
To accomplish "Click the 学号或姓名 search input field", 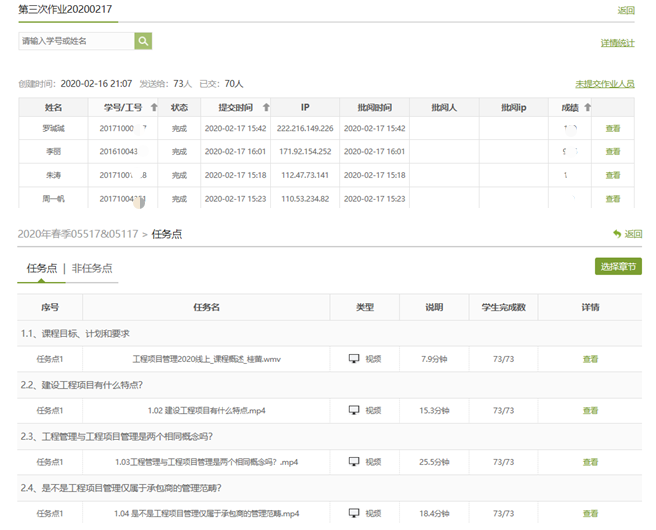I will coord(76,41).
